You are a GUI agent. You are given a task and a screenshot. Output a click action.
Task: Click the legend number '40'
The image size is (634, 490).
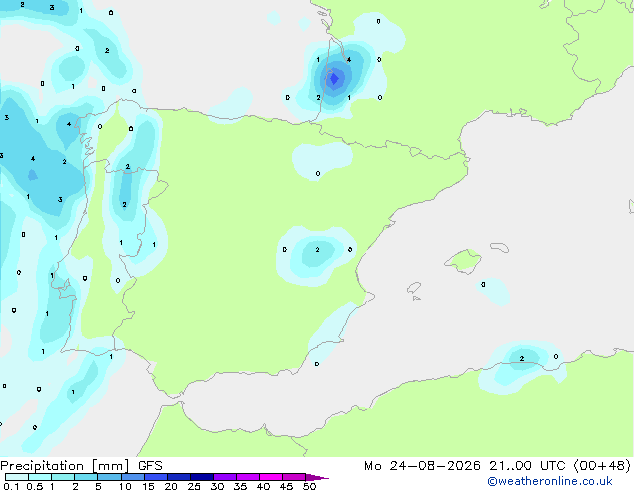tap(263, 486)
